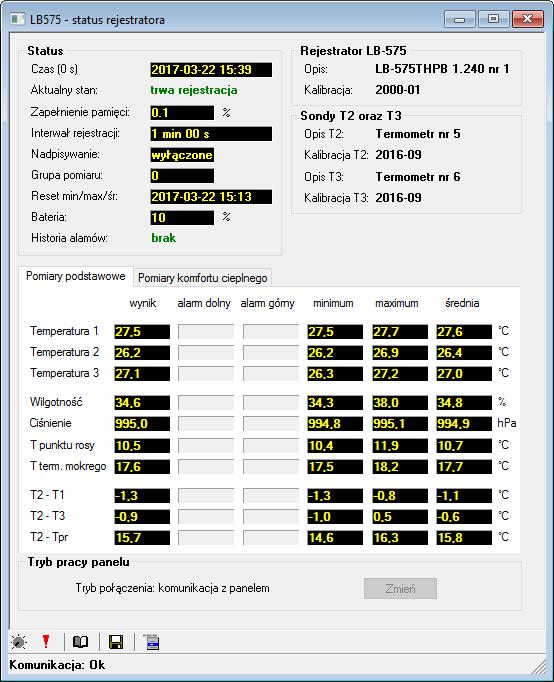Click T2 - T3 maximum value 0.5

(x=400, y=517)
